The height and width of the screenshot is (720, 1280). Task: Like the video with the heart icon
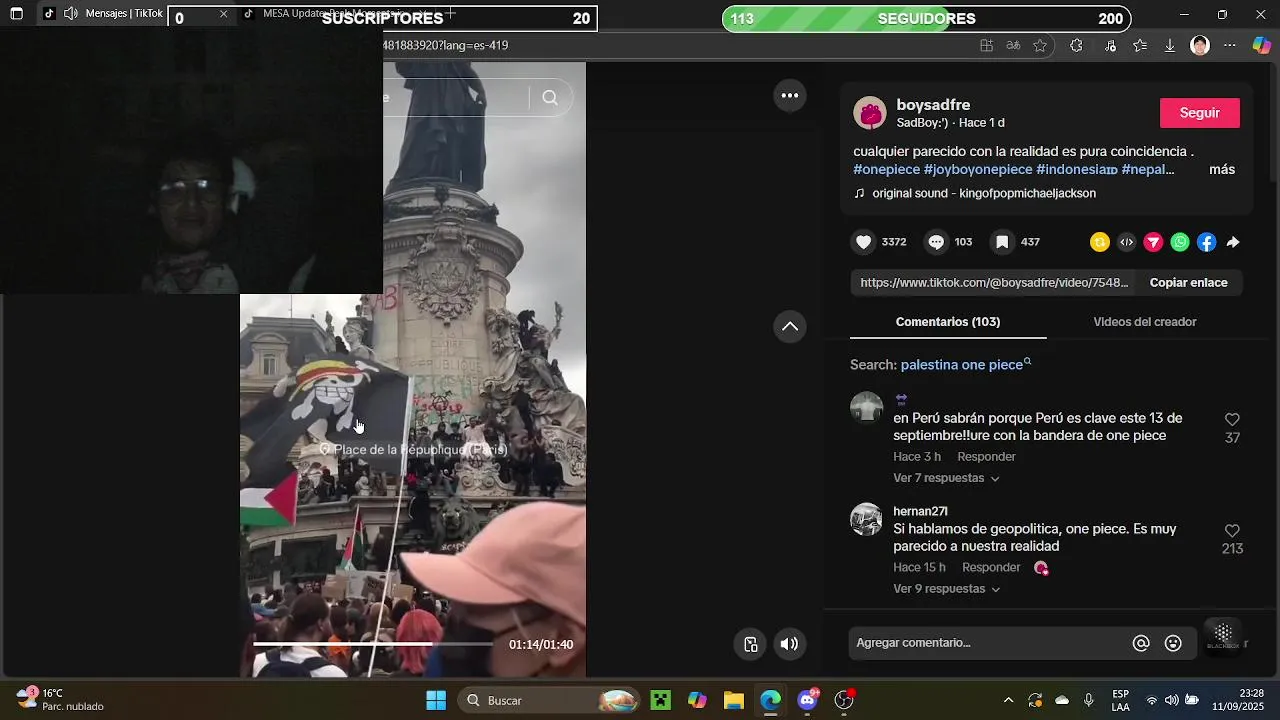[864, 242]
